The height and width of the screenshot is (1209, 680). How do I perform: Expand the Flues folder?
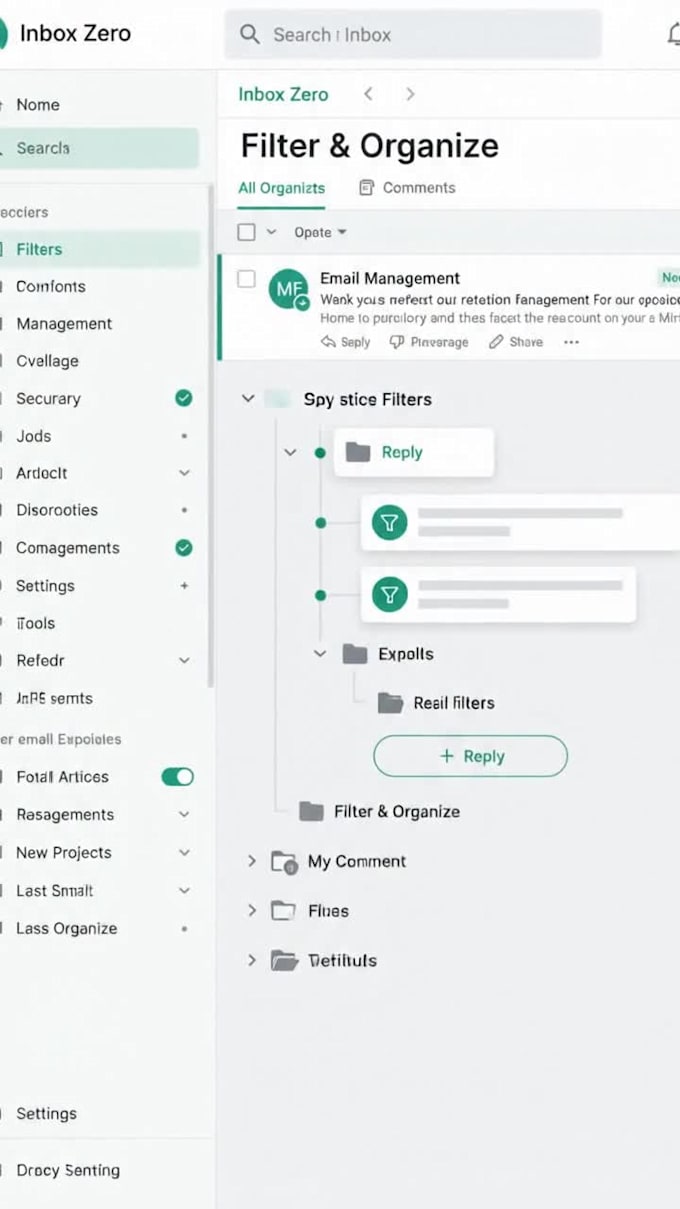(252, 911)
